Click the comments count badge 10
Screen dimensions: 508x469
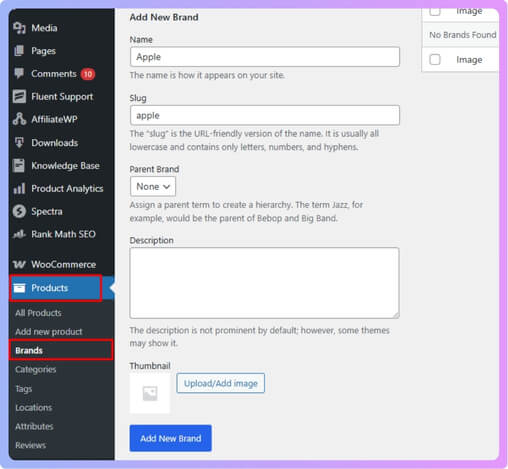coord(88,74)
